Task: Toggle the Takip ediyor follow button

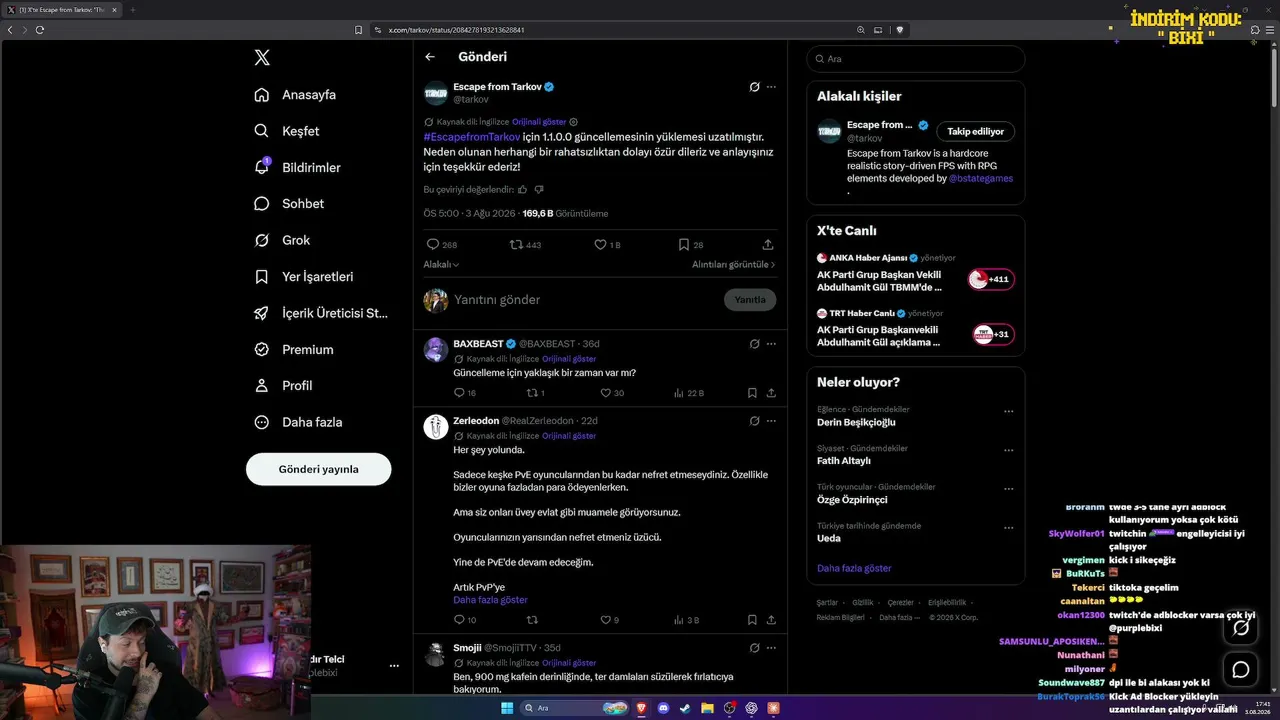Action: pyautogui.click(x=976, y=131)
